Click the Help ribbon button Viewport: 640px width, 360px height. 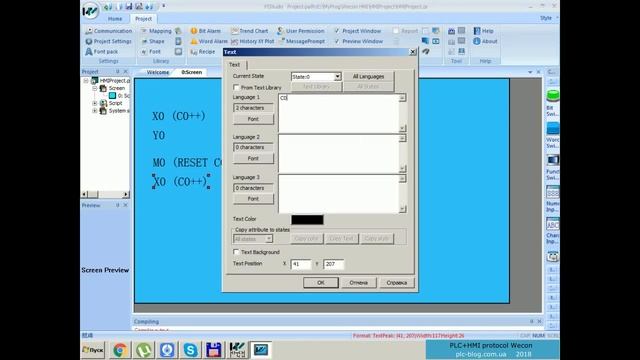[484, 31]
